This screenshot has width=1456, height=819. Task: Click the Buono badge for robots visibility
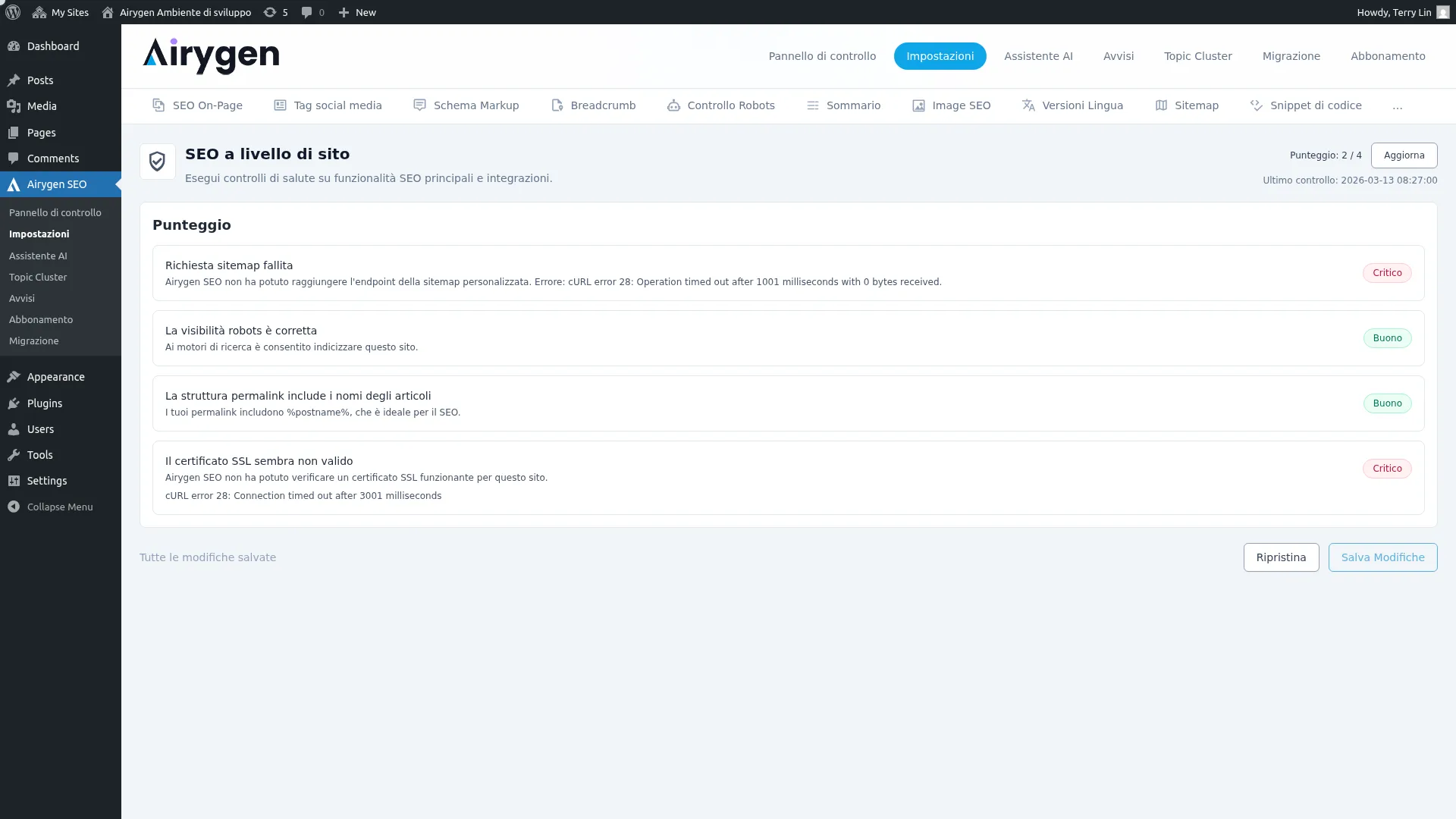coord(1387,338)
